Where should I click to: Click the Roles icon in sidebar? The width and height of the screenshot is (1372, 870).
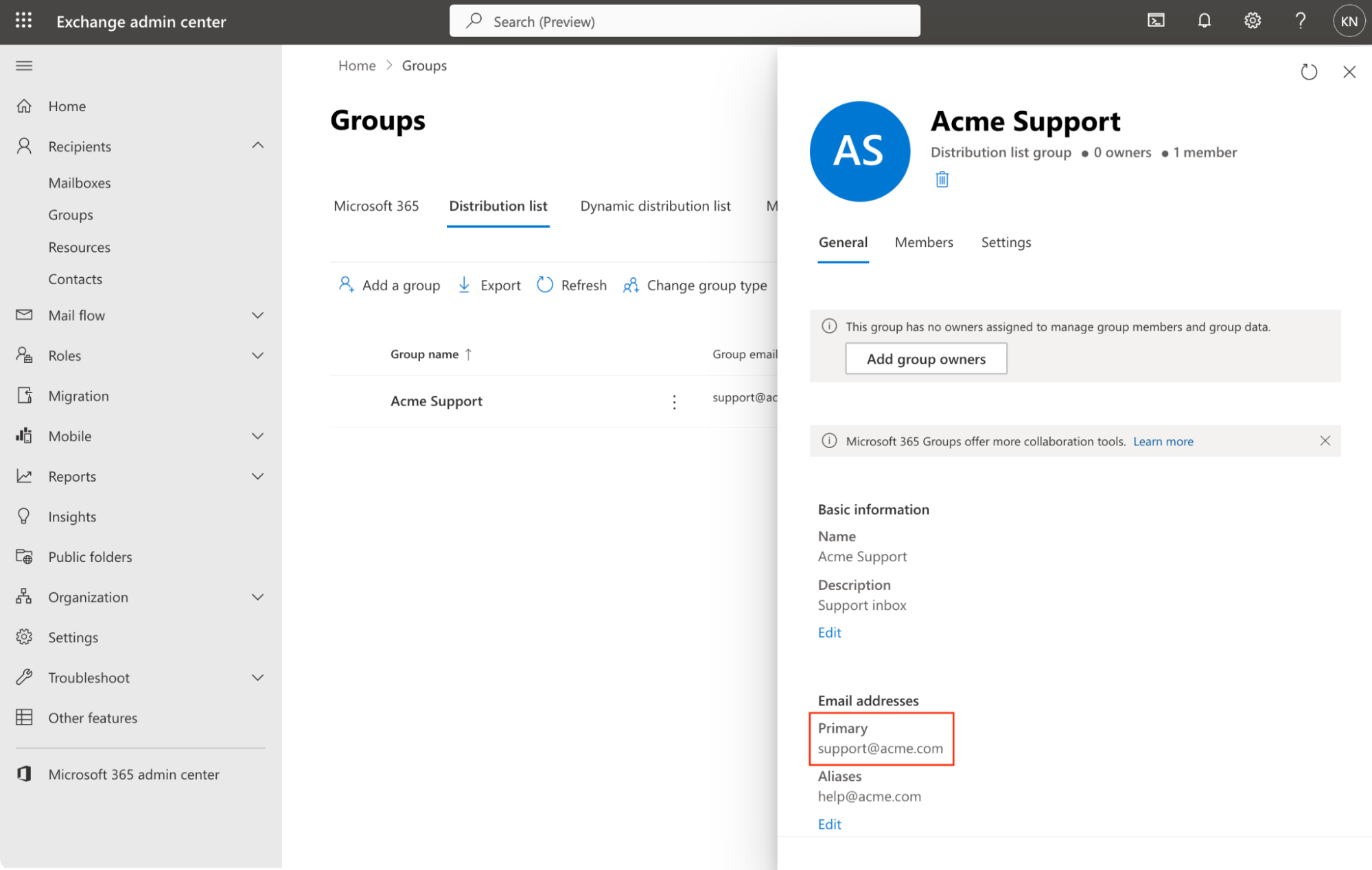coord(24,355)
